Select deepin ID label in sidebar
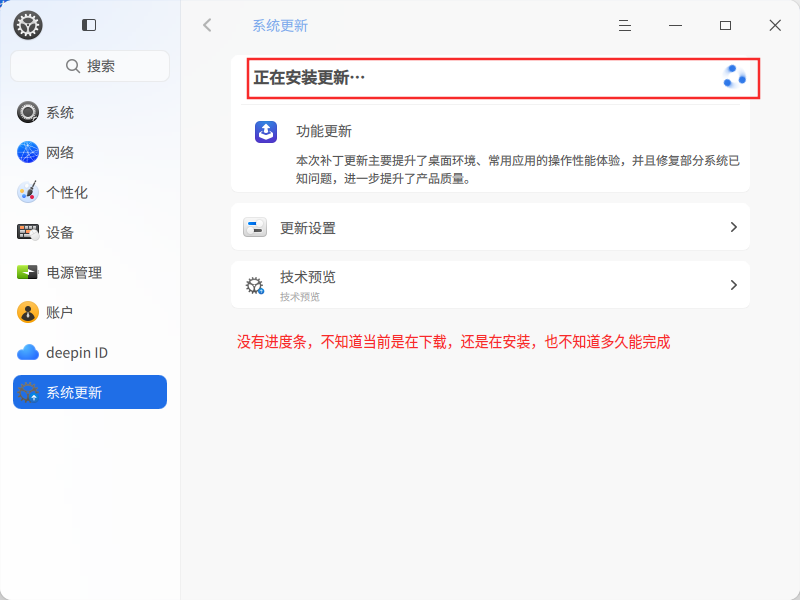This screenshot has height=600, width=800. pos(77,353)
